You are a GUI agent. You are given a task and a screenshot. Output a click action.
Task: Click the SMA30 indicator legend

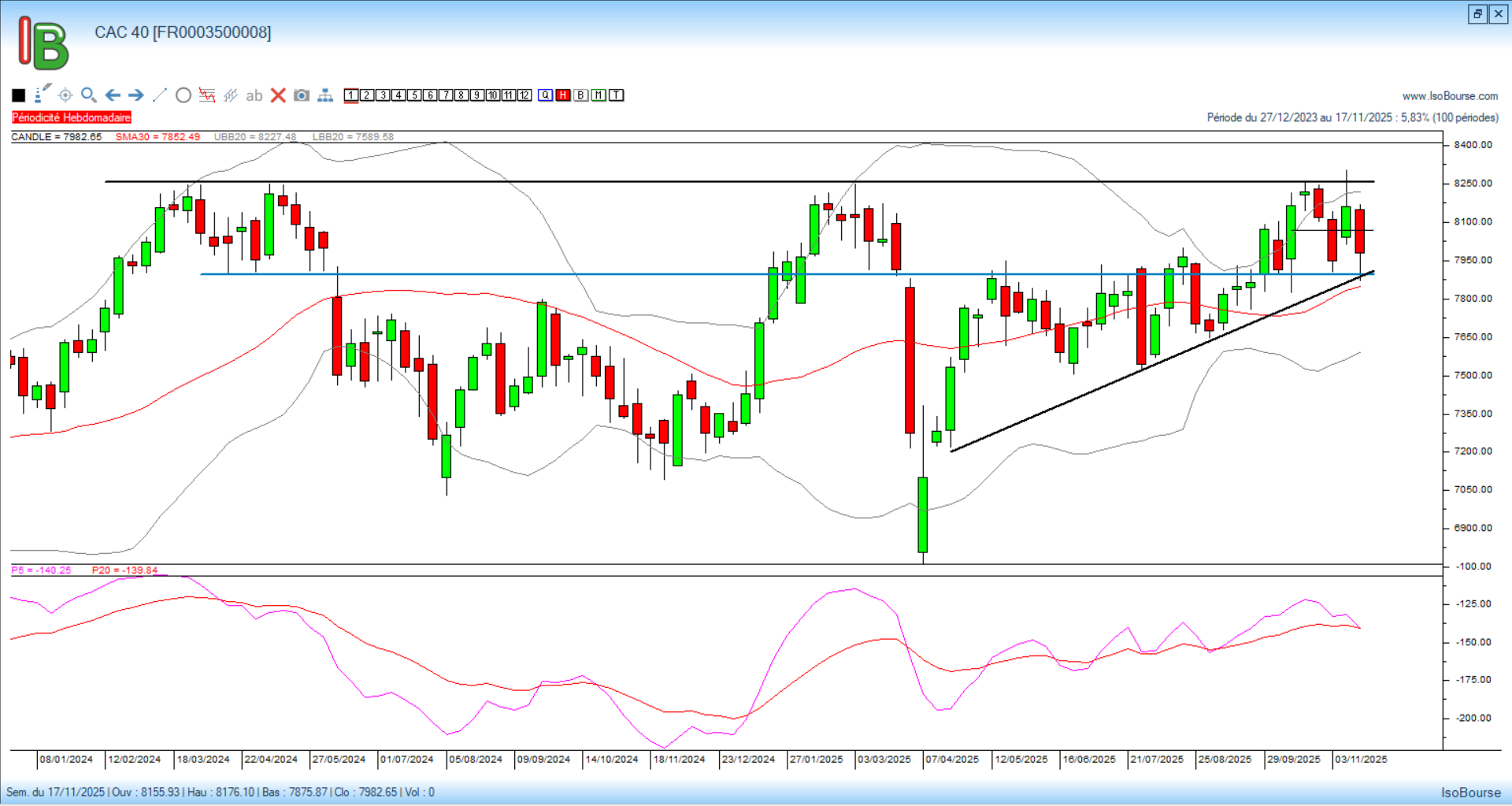coord(157,137)
